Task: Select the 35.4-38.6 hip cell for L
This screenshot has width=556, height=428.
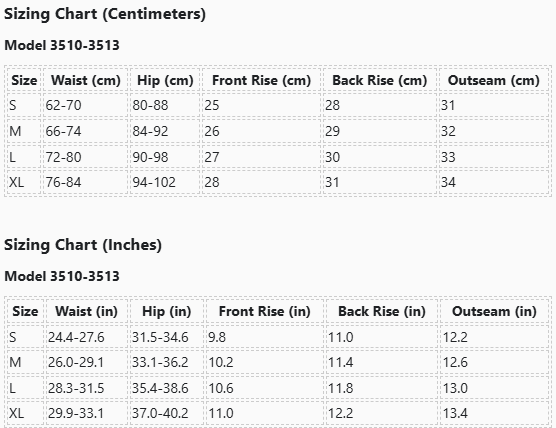Action: [x=167, y=388]
